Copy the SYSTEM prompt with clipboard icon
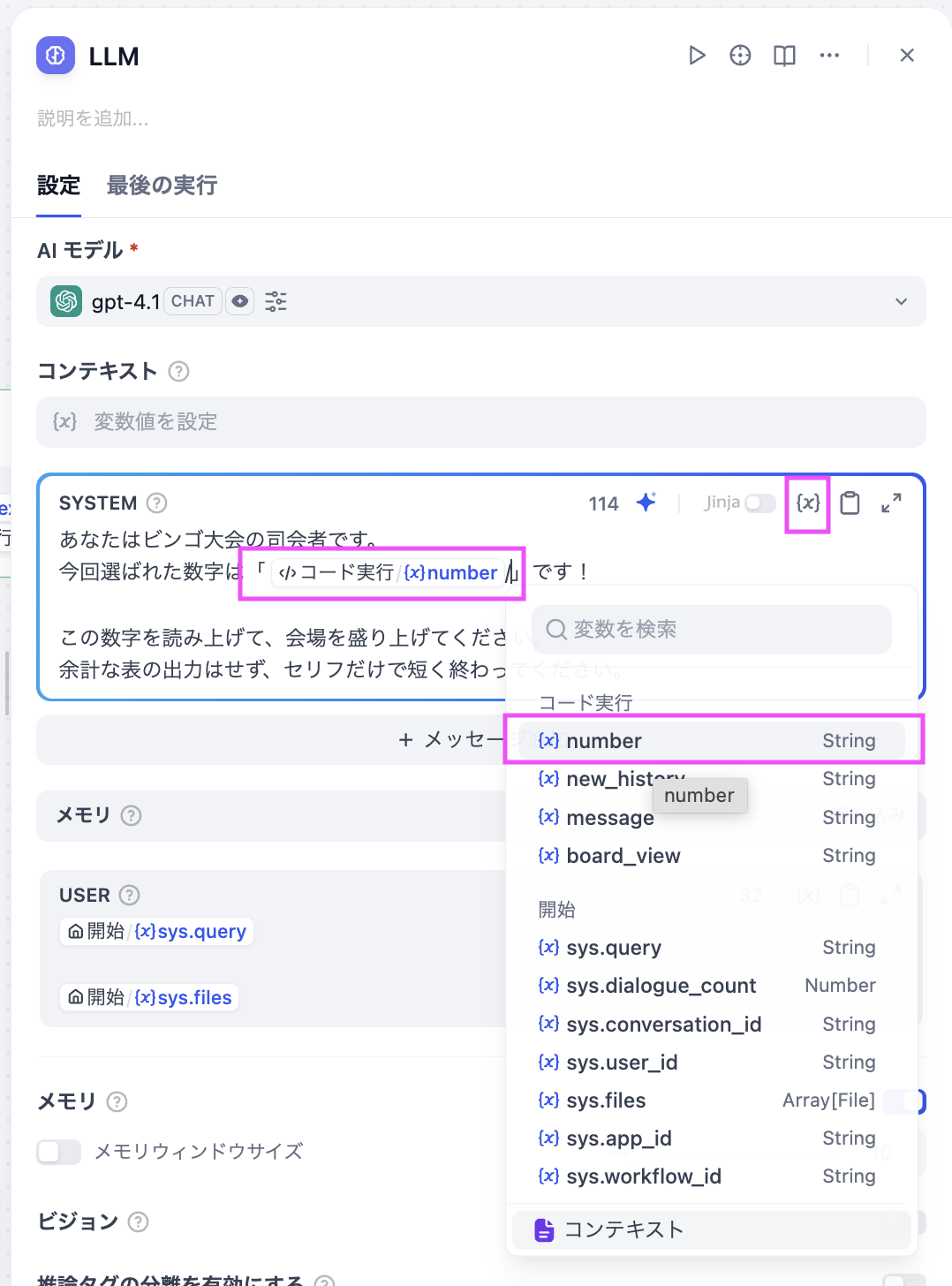The height and width of the screenshot is (1286, 952). pyautogui.click(x=850, y=503)
